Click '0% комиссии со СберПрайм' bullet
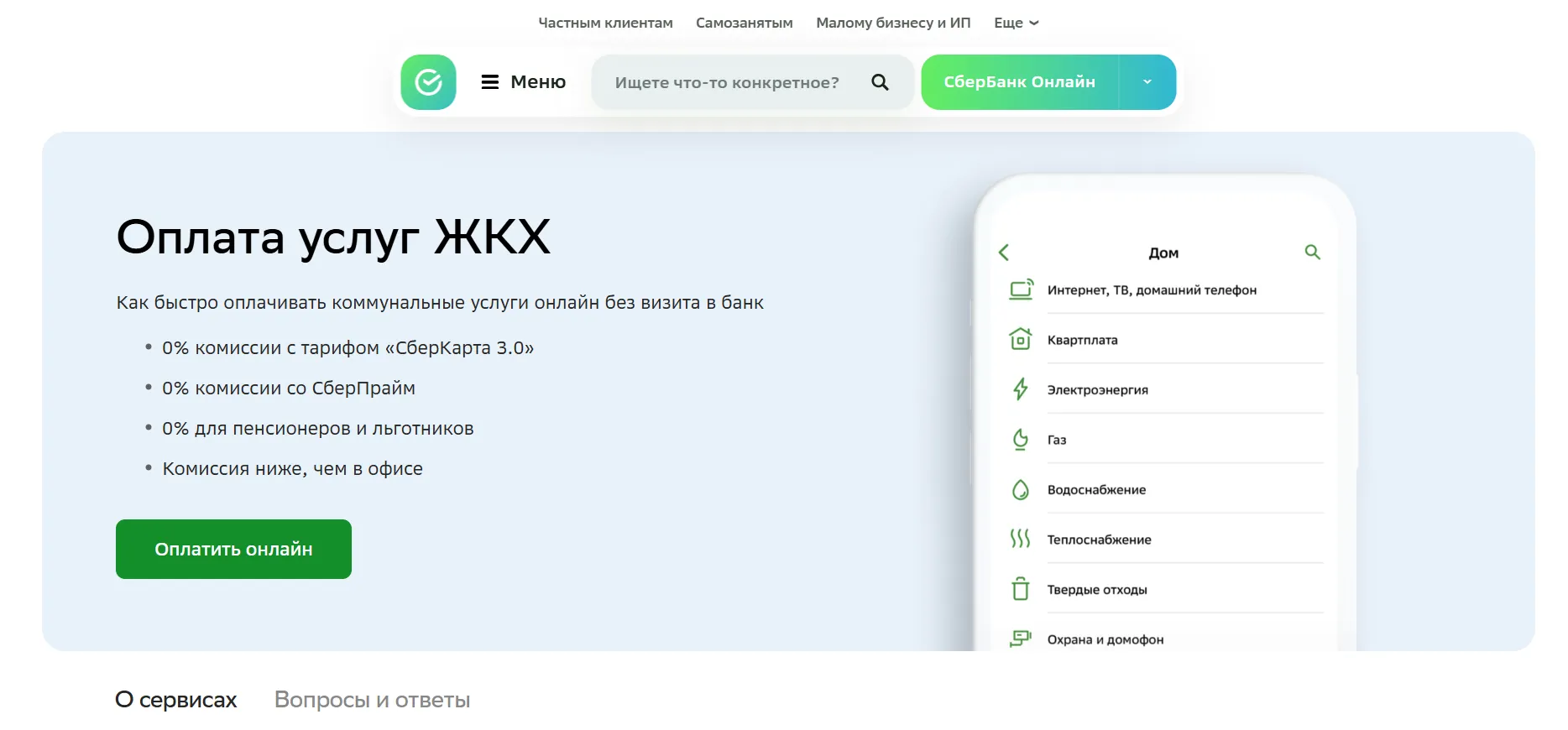Viewport: 1568px width, 730px height. tap(289, 388)
